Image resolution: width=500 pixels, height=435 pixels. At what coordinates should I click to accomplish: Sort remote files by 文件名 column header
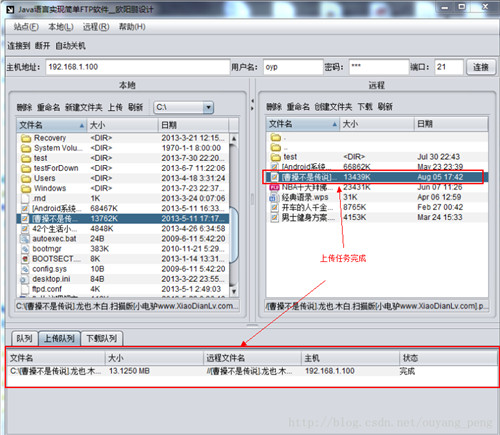pyautogui.click(x=303, y=124)
